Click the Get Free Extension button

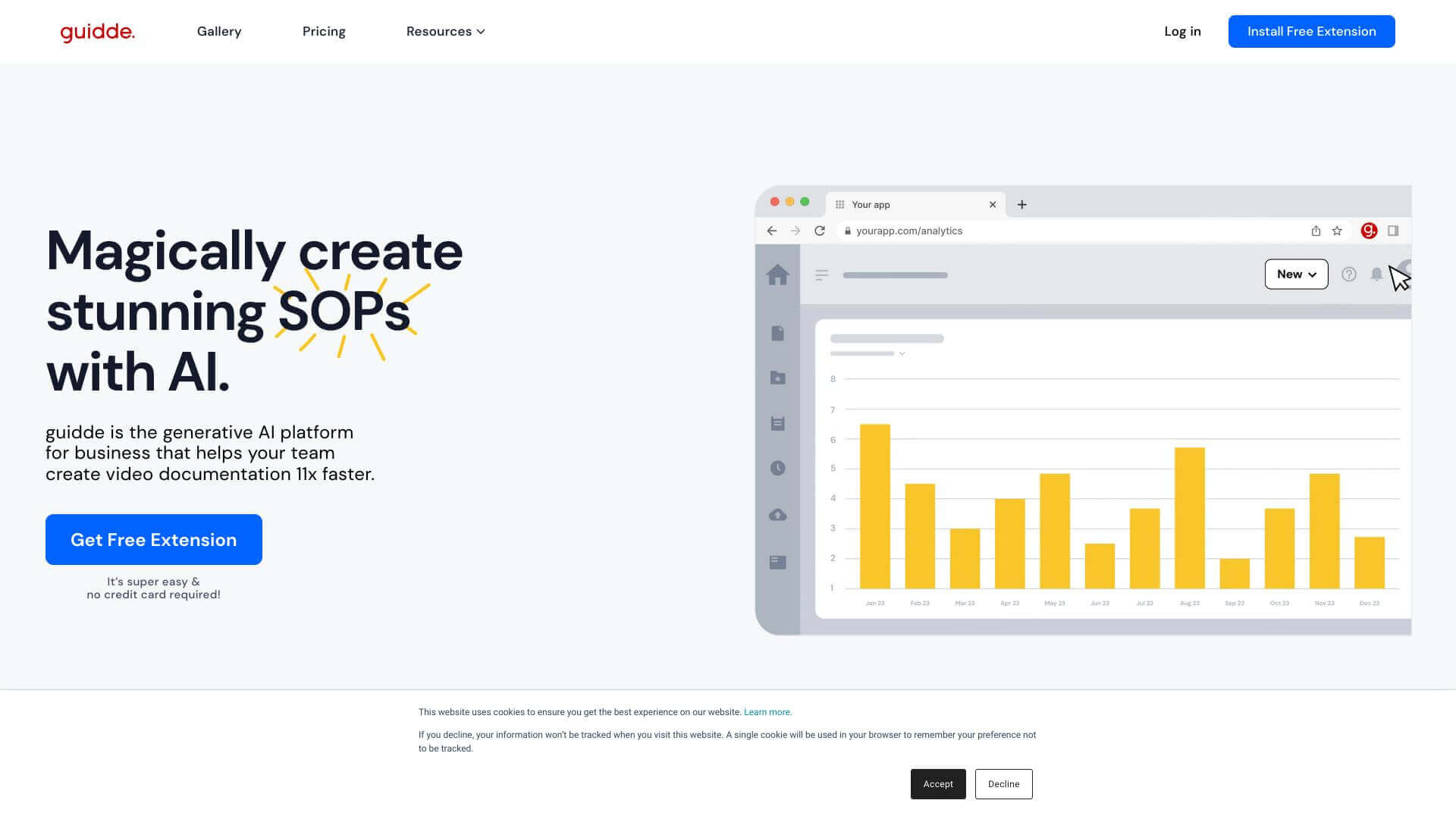click(153, 539)
